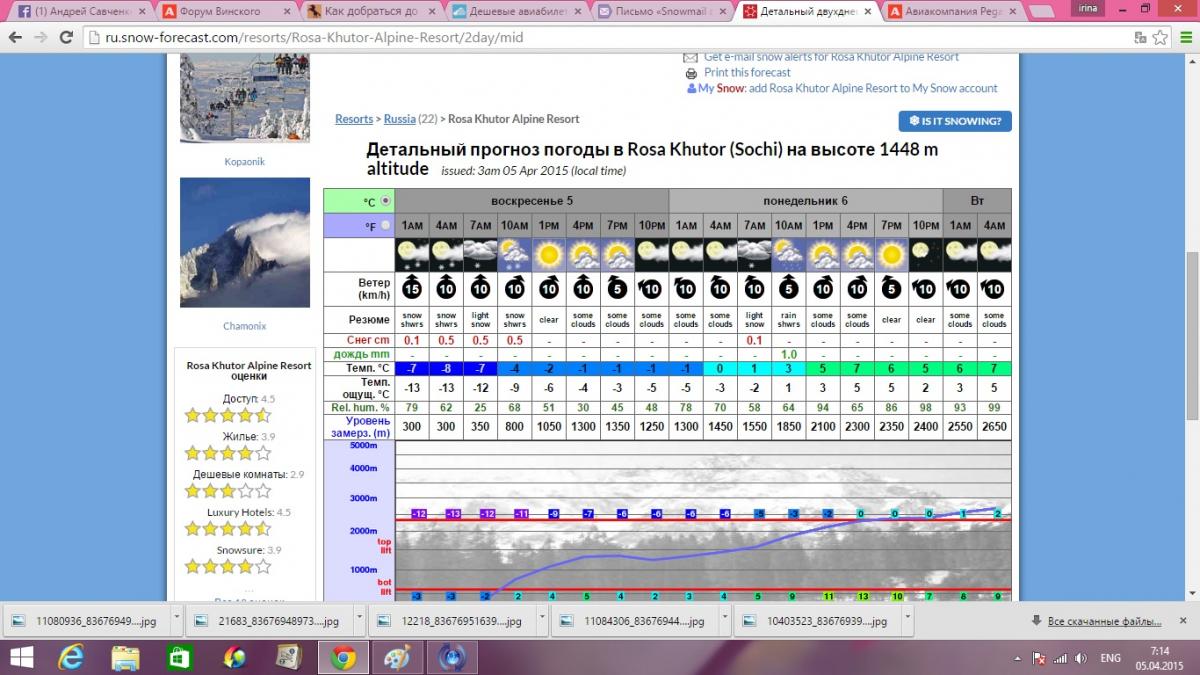Screen dimensions: 1200x675
Task: Click the 1PM Sunday clear sun icon
Action: pyautogui.click(x=549, y=253)
